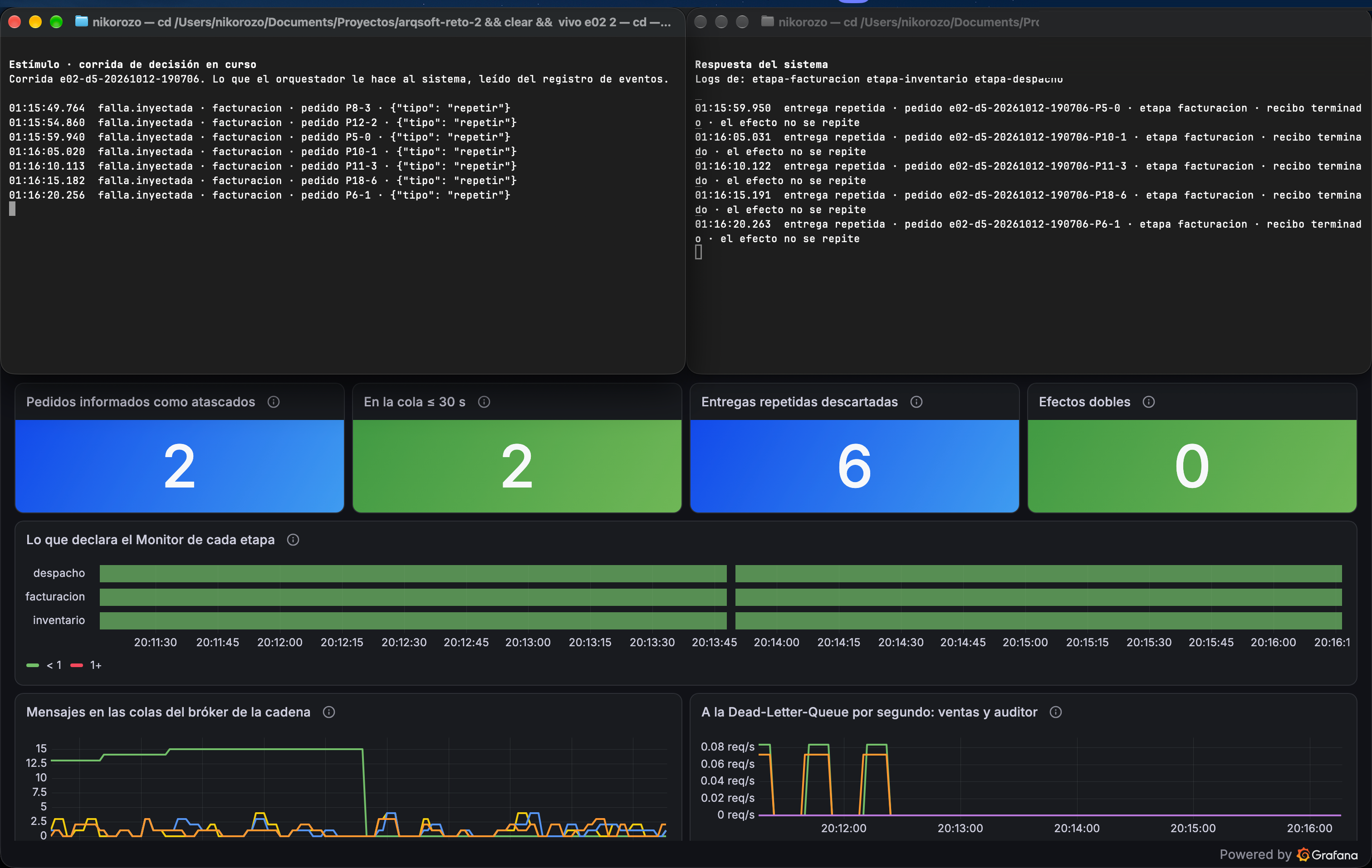1372x868 pixels.
Task: Open the Pedidos informados como atascados panel title
Action: pyautogui.click(x=141, y=402)
